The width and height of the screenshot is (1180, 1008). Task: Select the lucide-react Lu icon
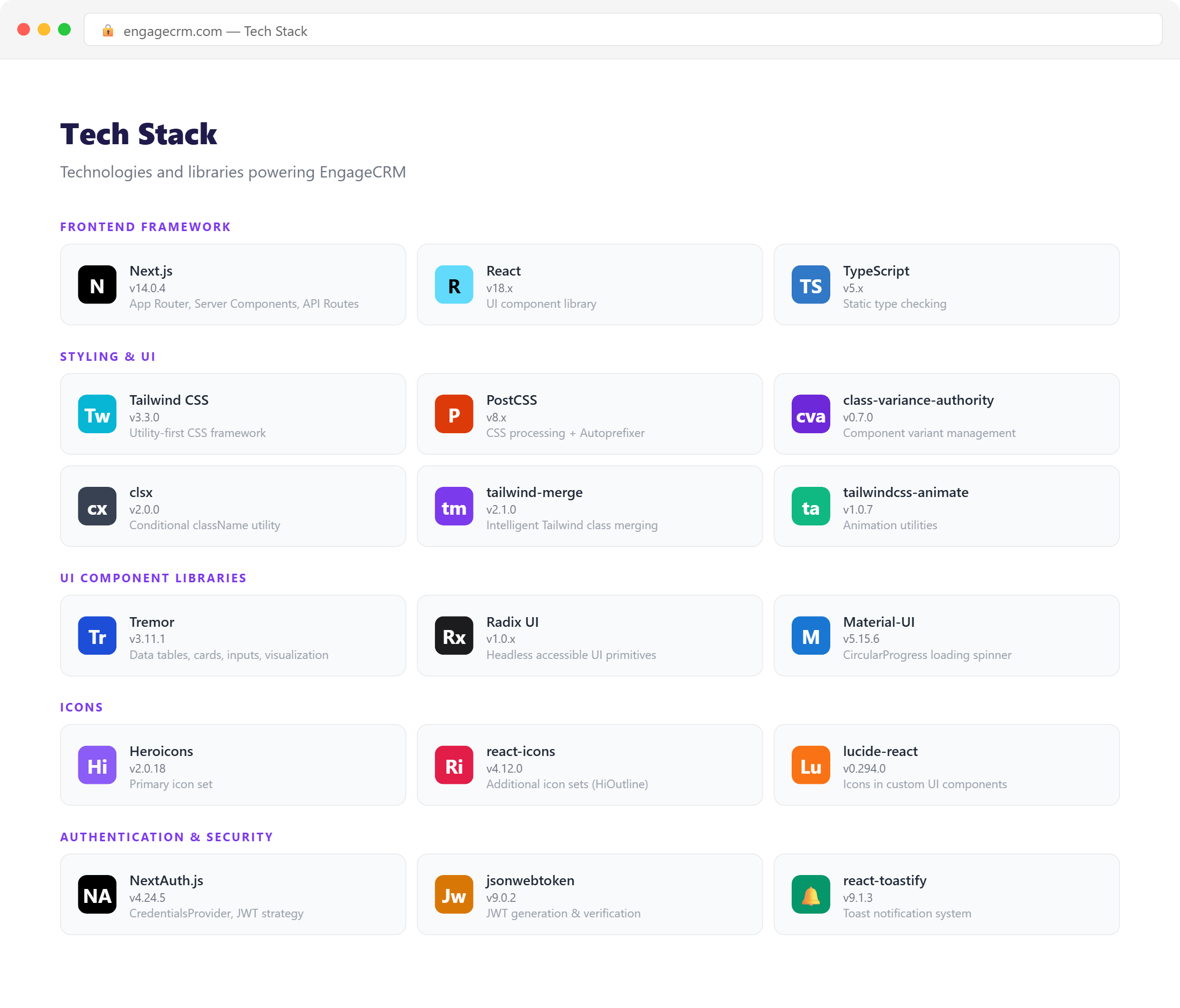[810, 765]
